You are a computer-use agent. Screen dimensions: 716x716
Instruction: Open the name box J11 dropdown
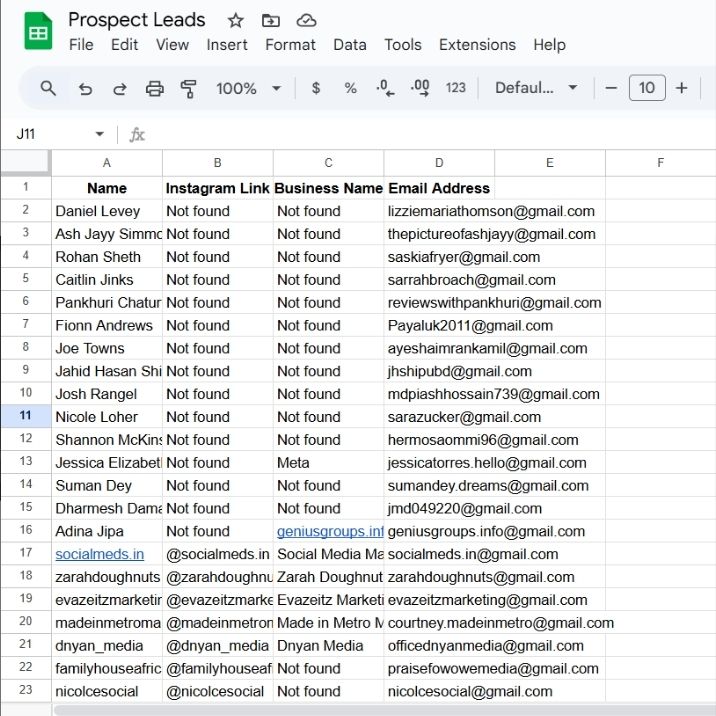click(99, 134)
